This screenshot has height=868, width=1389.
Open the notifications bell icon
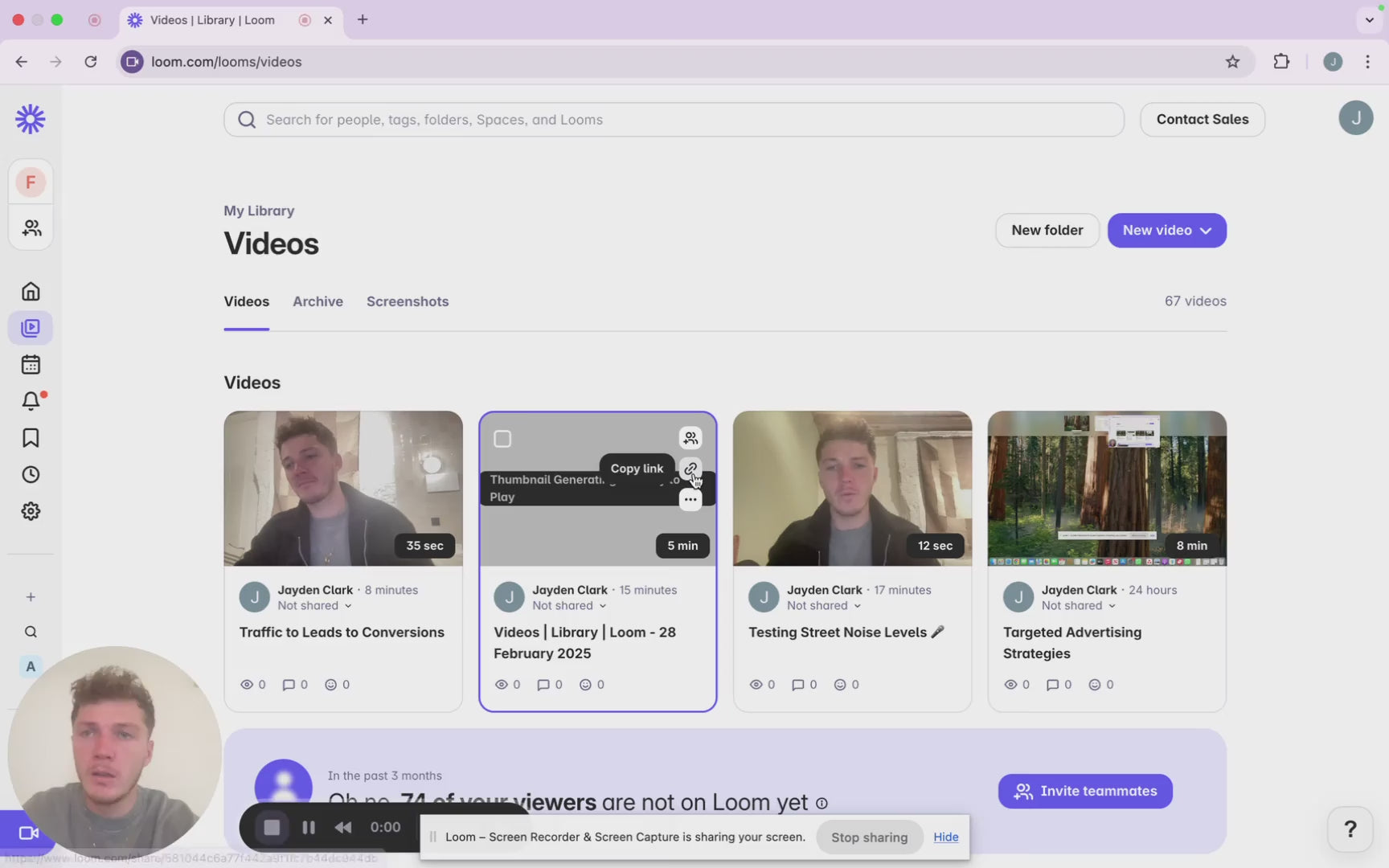31,400
